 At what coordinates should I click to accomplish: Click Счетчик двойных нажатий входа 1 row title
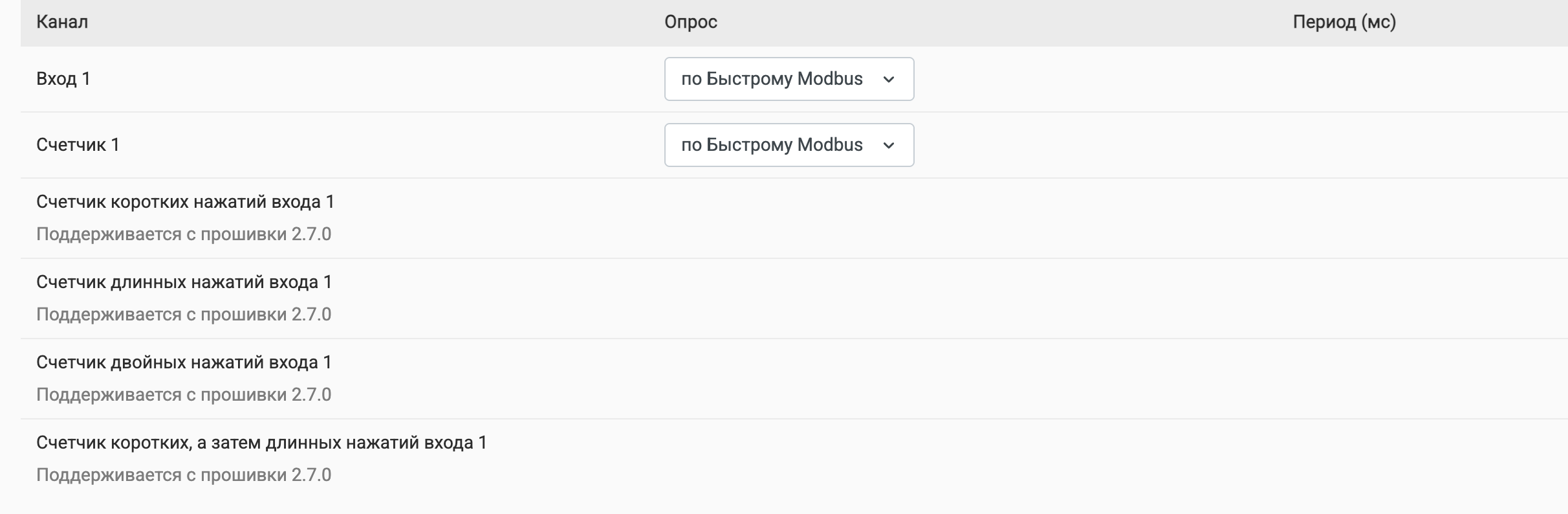coord(184,363)
